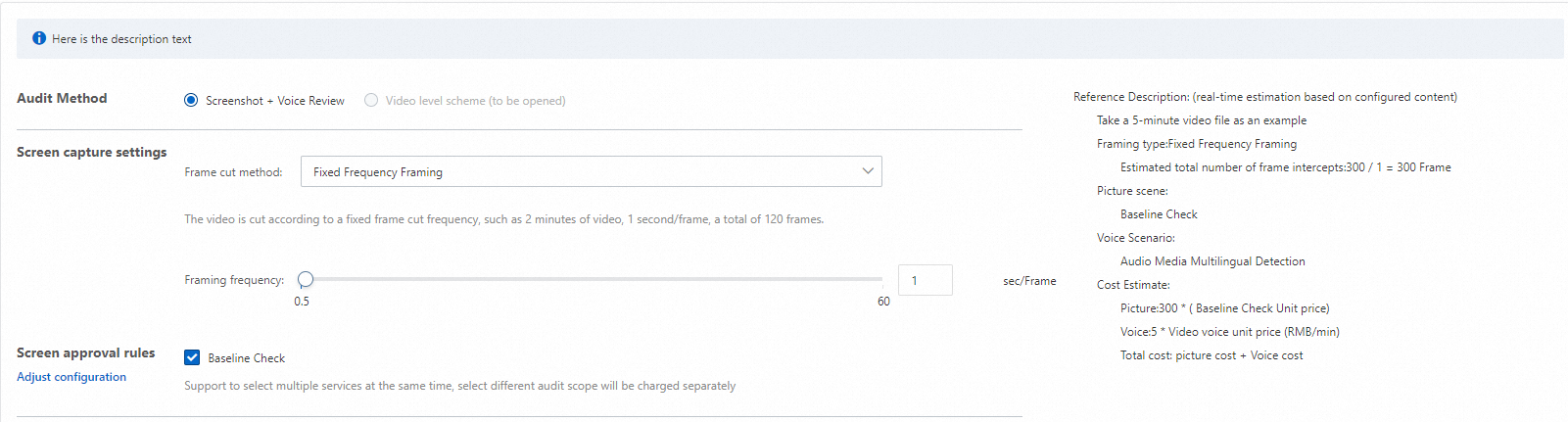Choose the Video level scheme radio option
The width and height of the screenshot is (1568, 422).
coord(371,100)
